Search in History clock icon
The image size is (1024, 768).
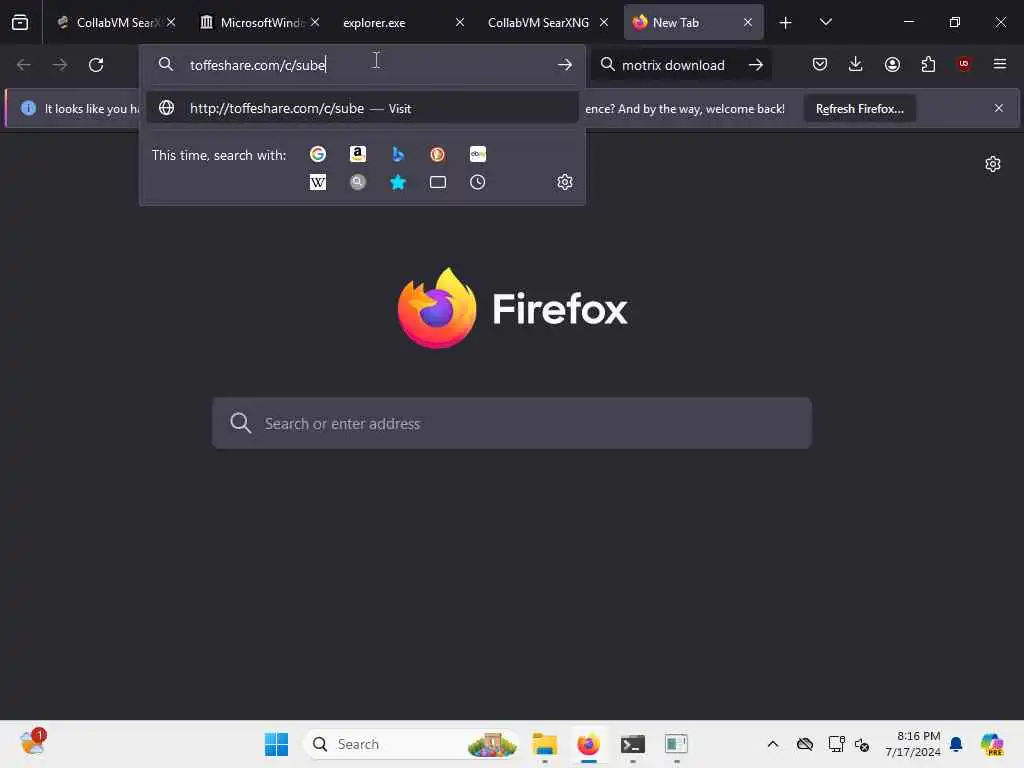click(477, 182)
